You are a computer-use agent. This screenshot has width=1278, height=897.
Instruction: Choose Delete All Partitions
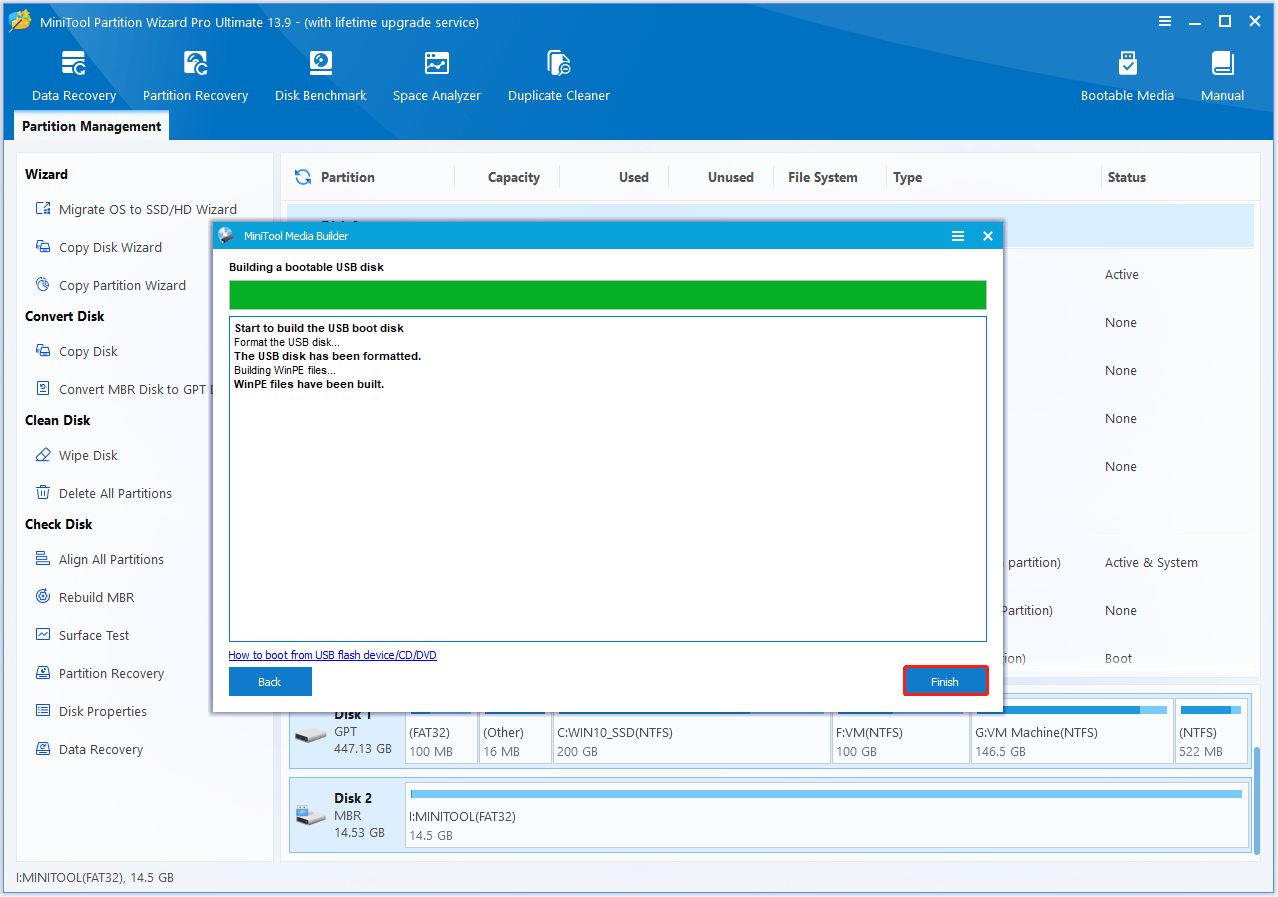coord(103,493)
